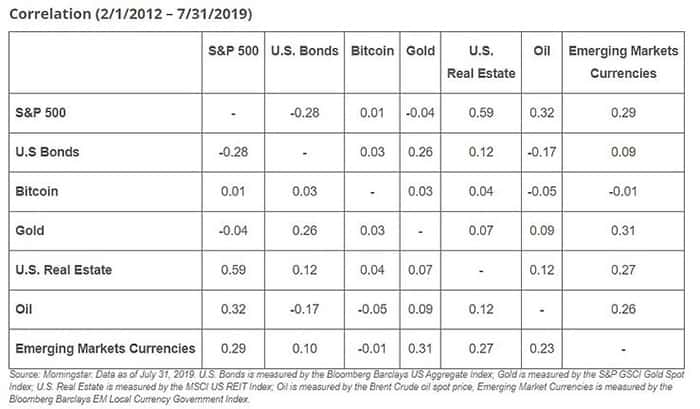Click the 0.27 cell in U.S. Real Estate row

623,270
